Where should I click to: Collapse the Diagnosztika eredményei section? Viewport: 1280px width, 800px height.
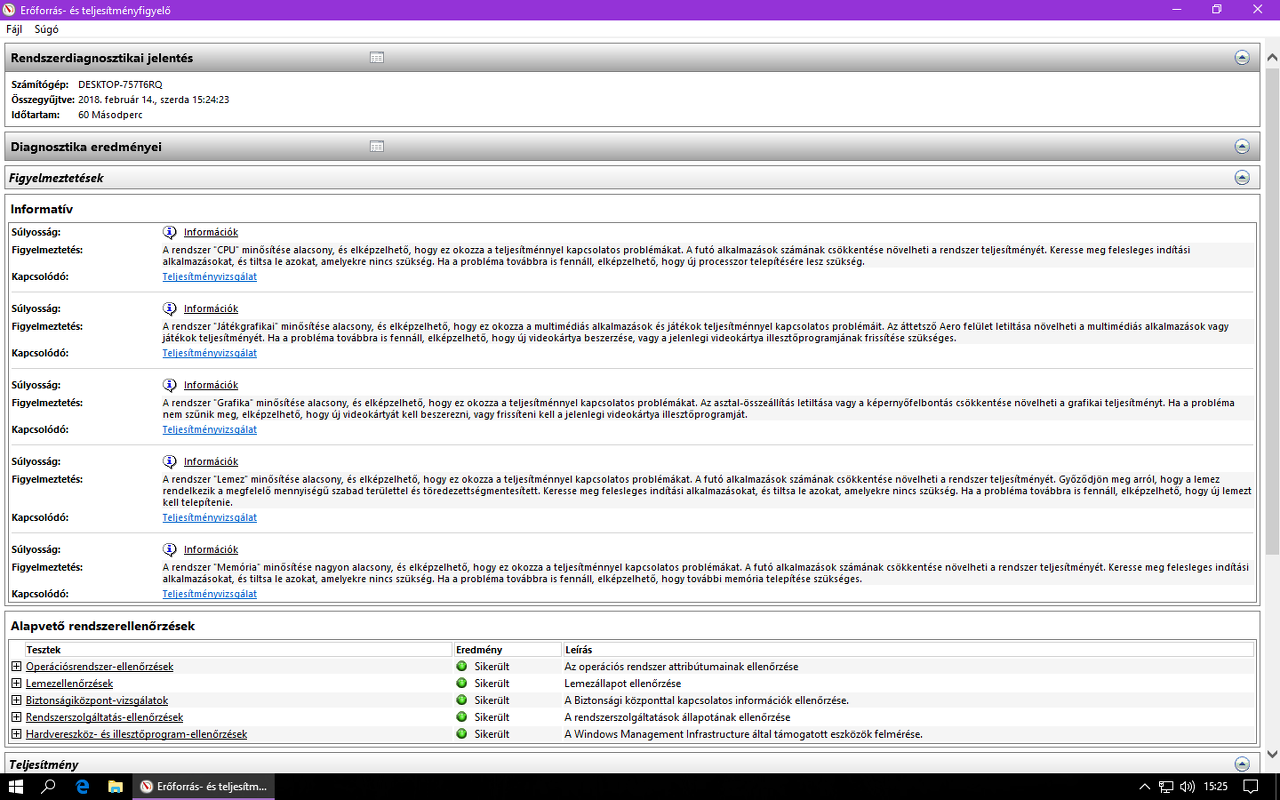pos(1242,146)
